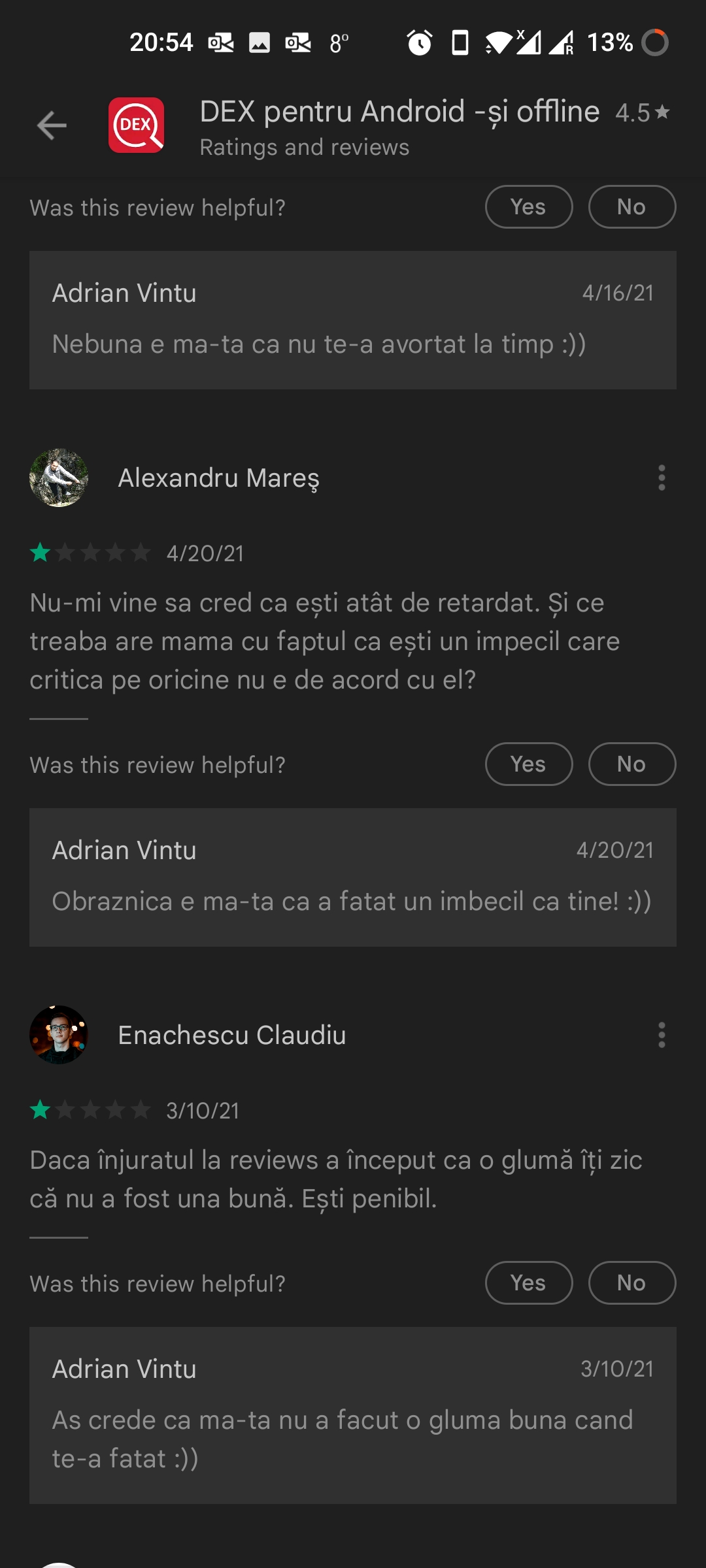Mark Alexandru Mareş review not helpful with No
This screenshot has height=1568, width=706.
pos(632,764)
